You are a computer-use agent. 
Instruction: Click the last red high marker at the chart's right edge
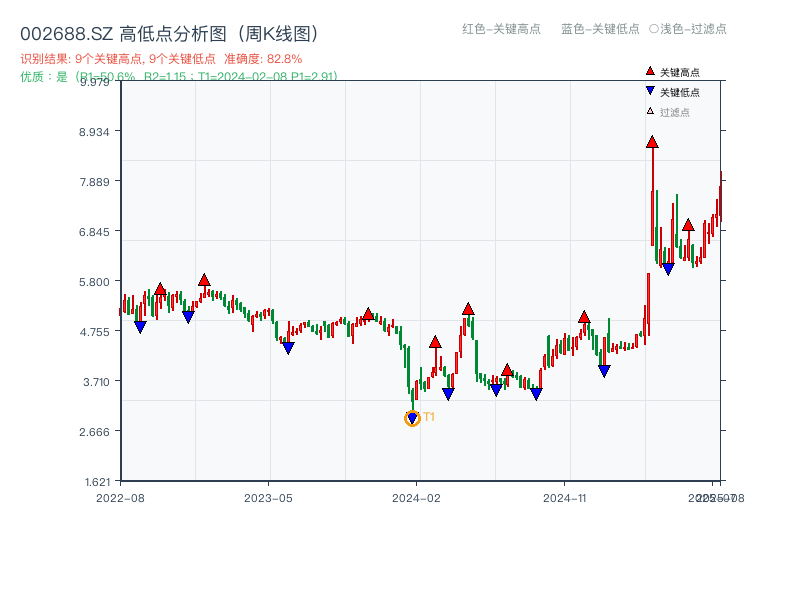[688, 225]
